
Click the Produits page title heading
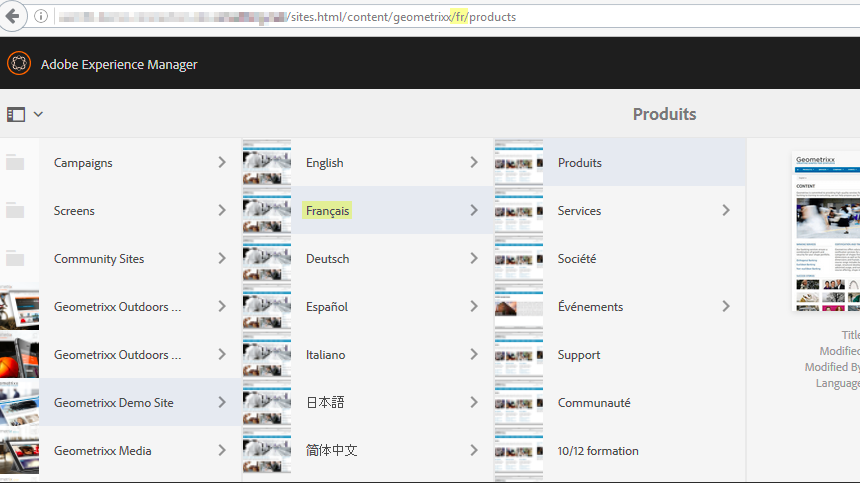pyautogui.click(x=664, y=114)
